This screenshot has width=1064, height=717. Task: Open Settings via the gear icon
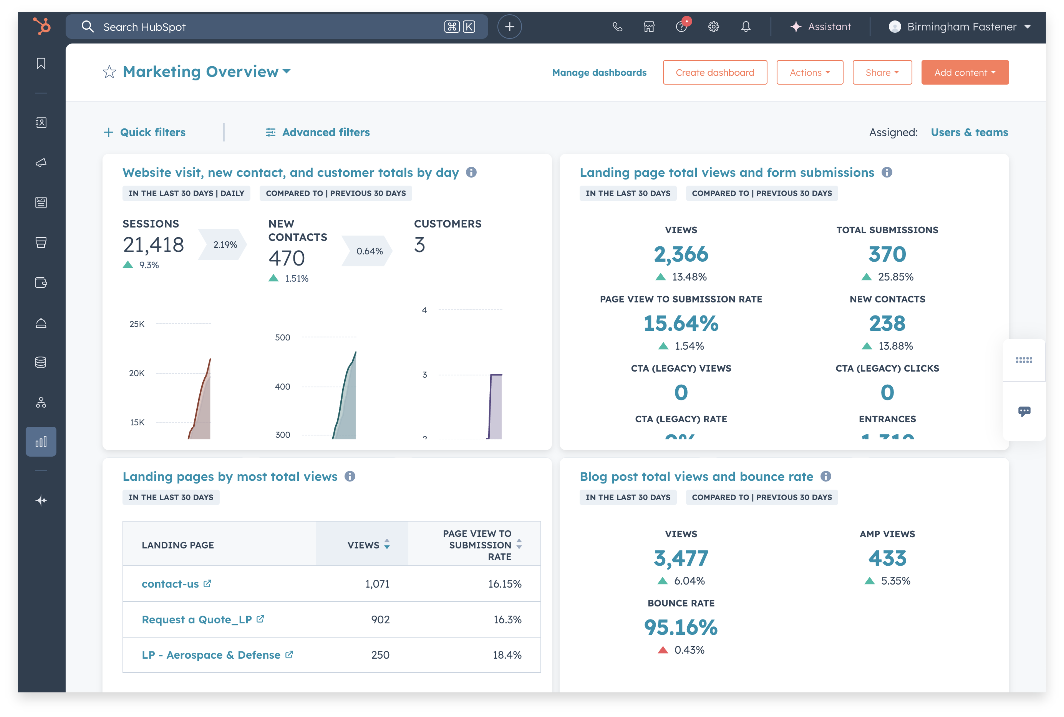(x=713, y=26)
